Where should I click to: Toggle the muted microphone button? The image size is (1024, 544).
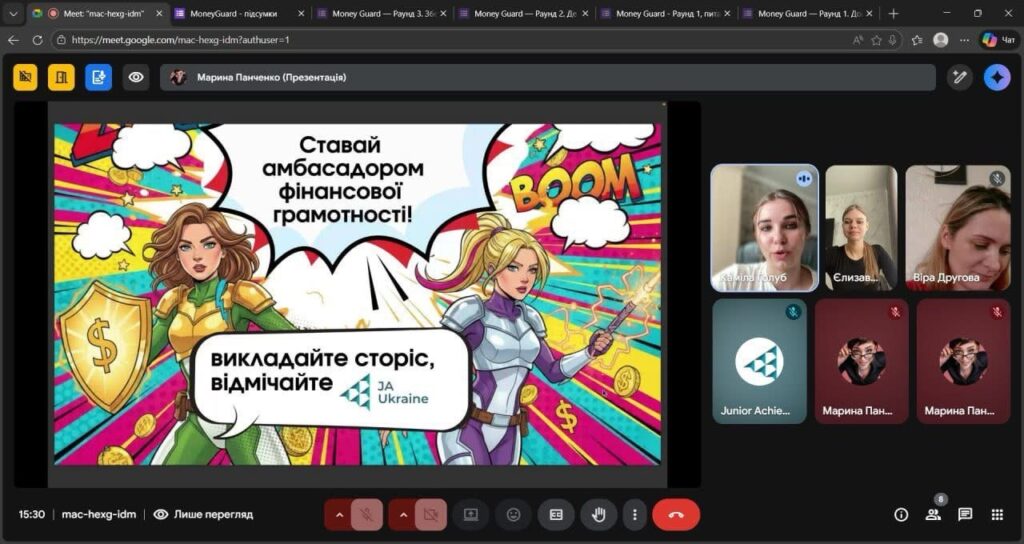367,514
